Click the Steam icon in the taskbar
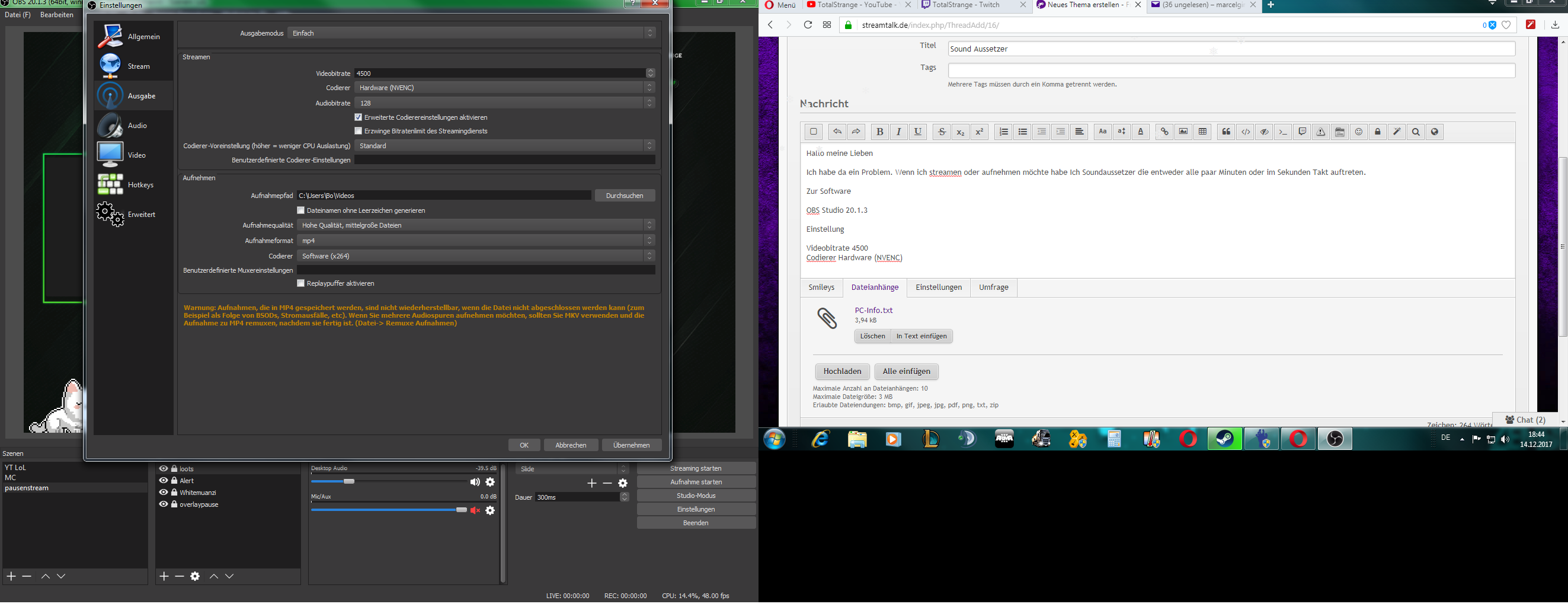This screenshot has width=1568, height=607. (x=1225, y=439)
